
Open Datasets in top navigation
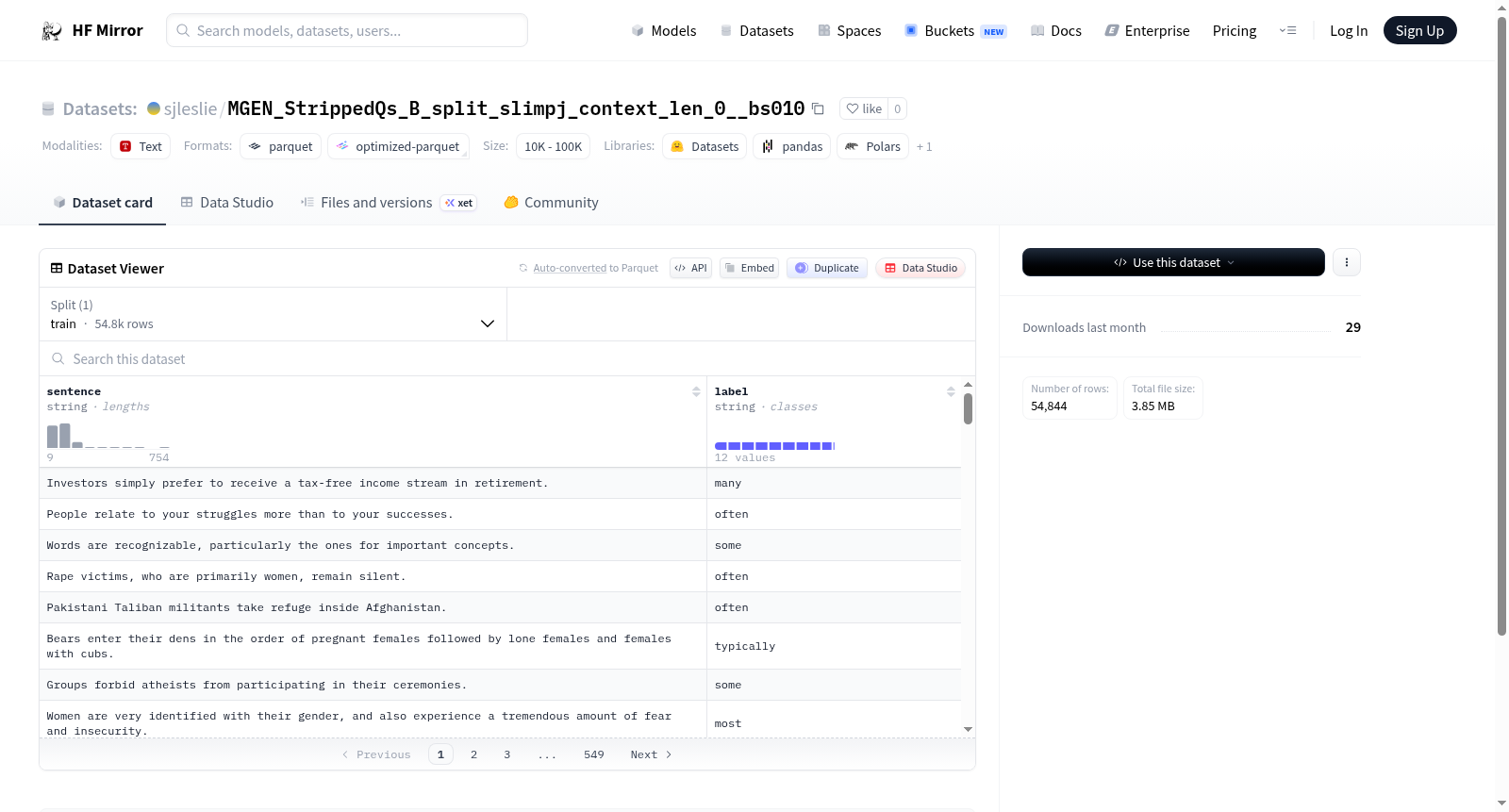pos(757,31)
